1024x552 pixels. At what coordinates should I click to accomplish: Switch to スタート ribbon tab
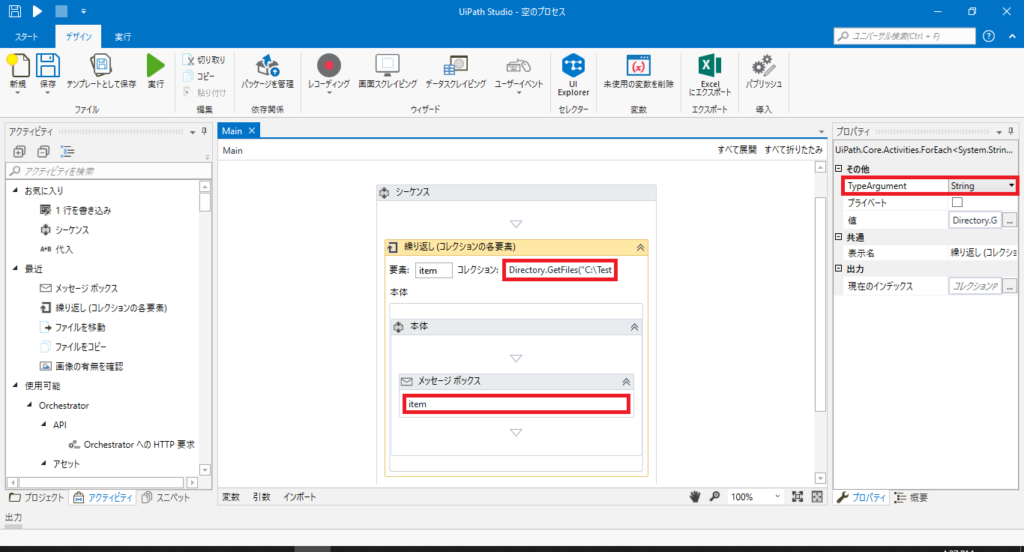coord(27,37)
